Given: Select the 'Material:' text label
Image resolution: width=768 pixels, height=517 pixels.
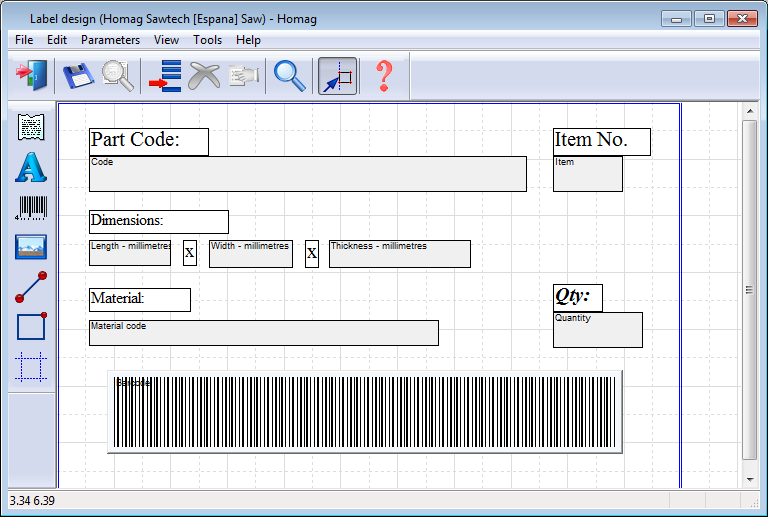Looking at the screenshot, I should (x=140, y=300).
